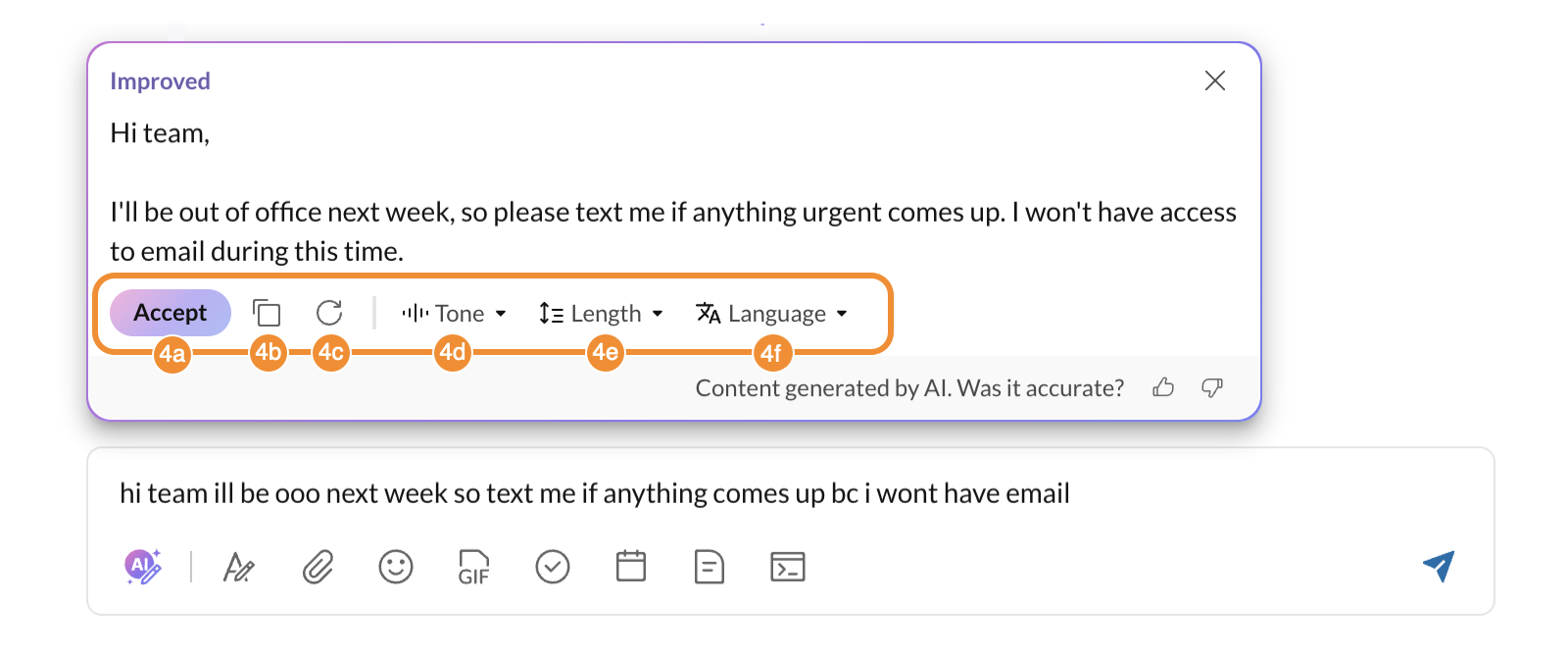Click the Accept button

point(171,313)
